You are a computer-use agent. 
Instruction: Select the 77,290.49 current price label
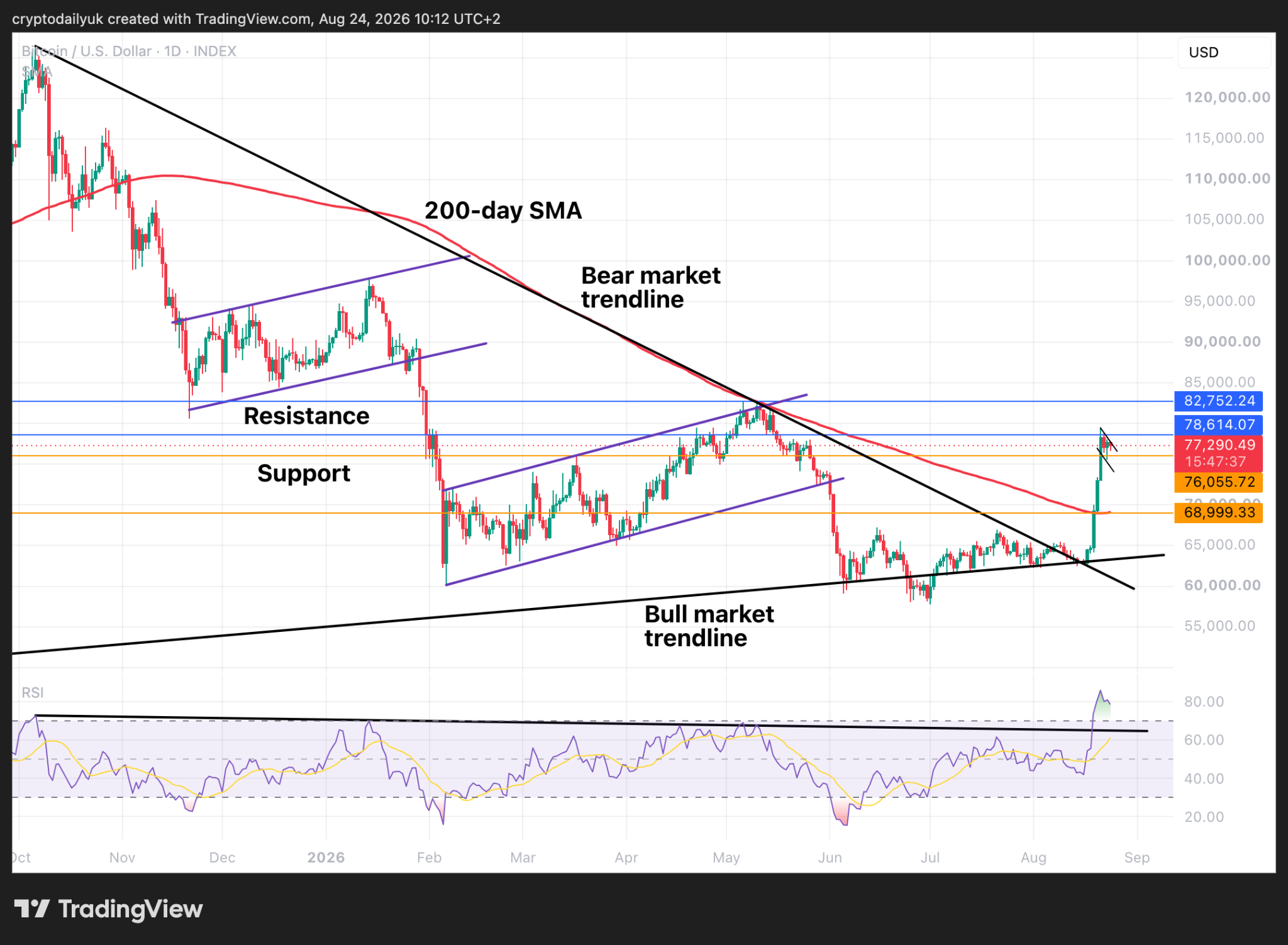[x=1219, y=445]
